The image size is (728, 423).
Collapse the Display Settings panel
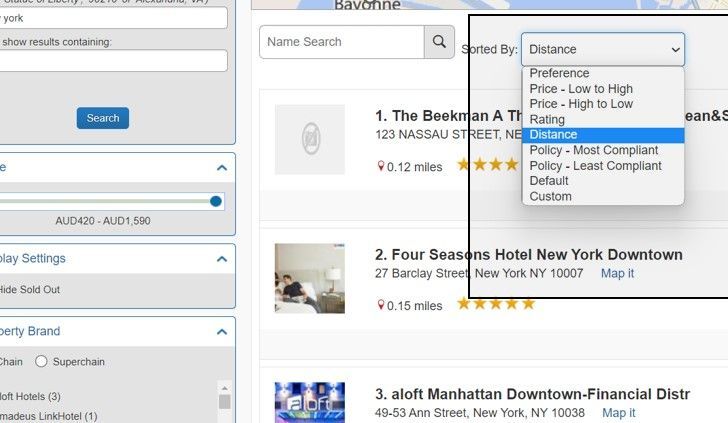[x=222, y=259]
